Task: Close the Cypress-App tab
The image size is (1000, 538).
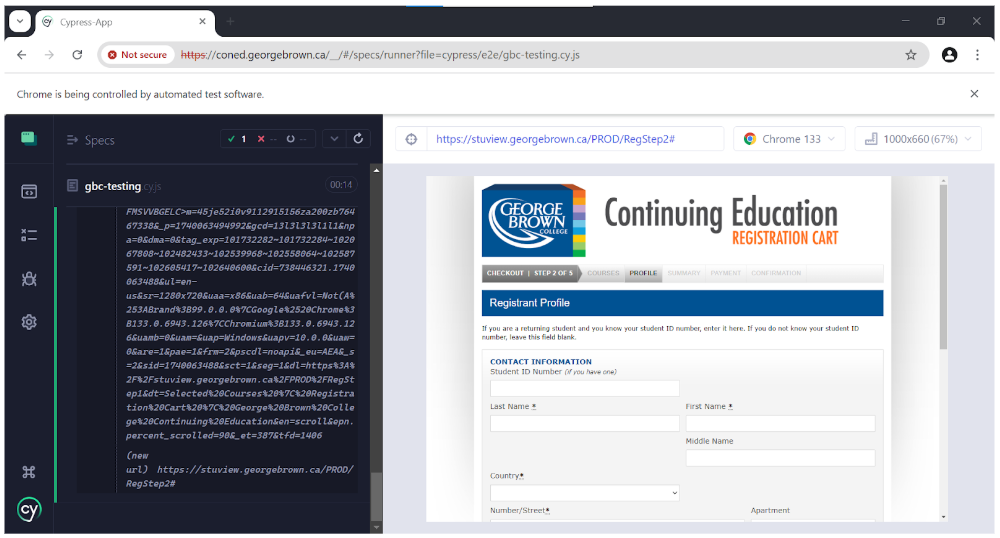Action: click(202, 22)
